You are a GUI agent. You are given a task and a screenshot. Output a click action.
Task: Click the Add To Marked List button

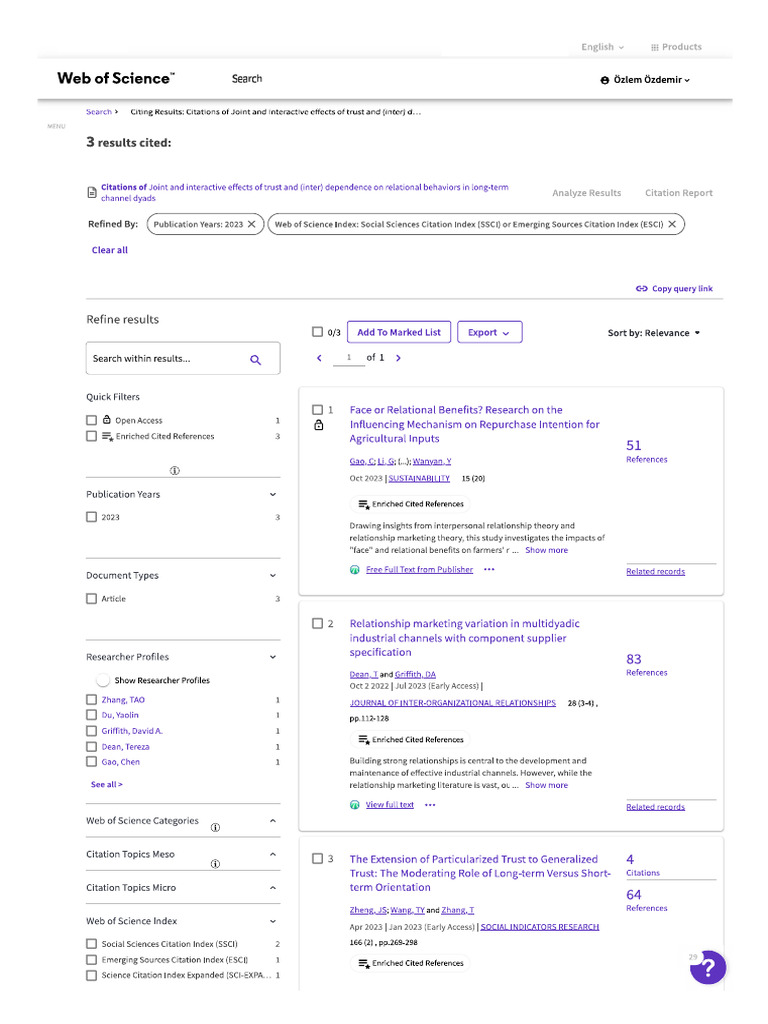398,333
